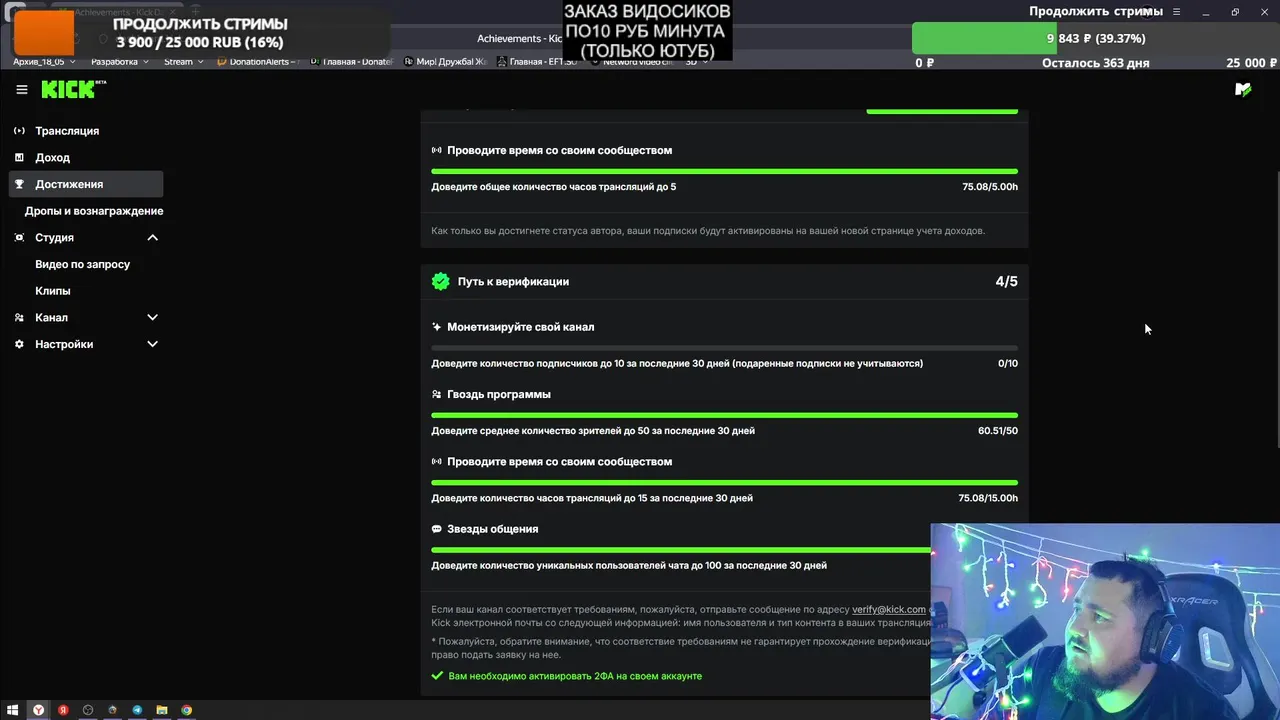Click Вам необходимо активировать 2ФА text

tap(575, 676)
